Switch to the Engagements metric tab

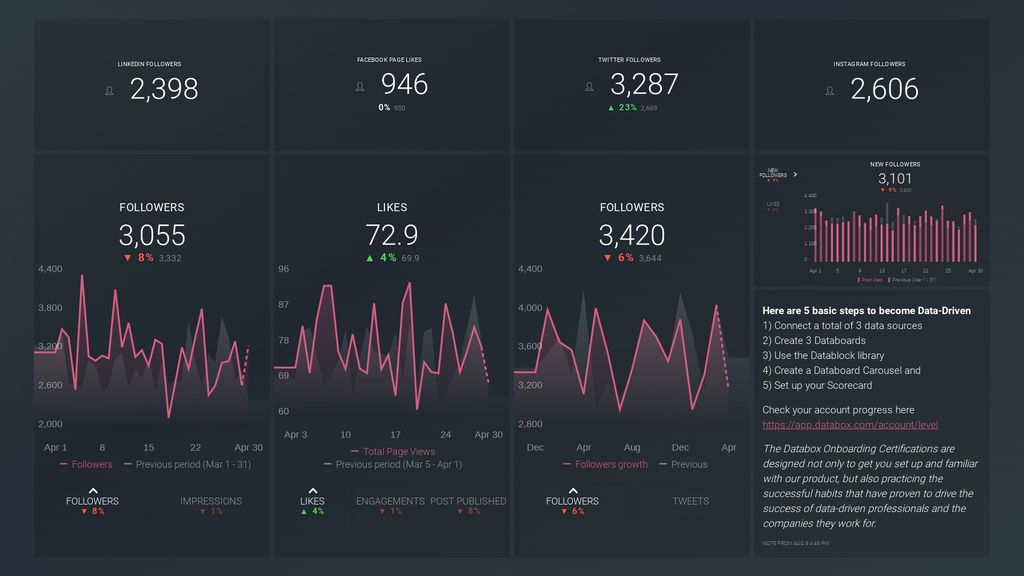(390, 501)
